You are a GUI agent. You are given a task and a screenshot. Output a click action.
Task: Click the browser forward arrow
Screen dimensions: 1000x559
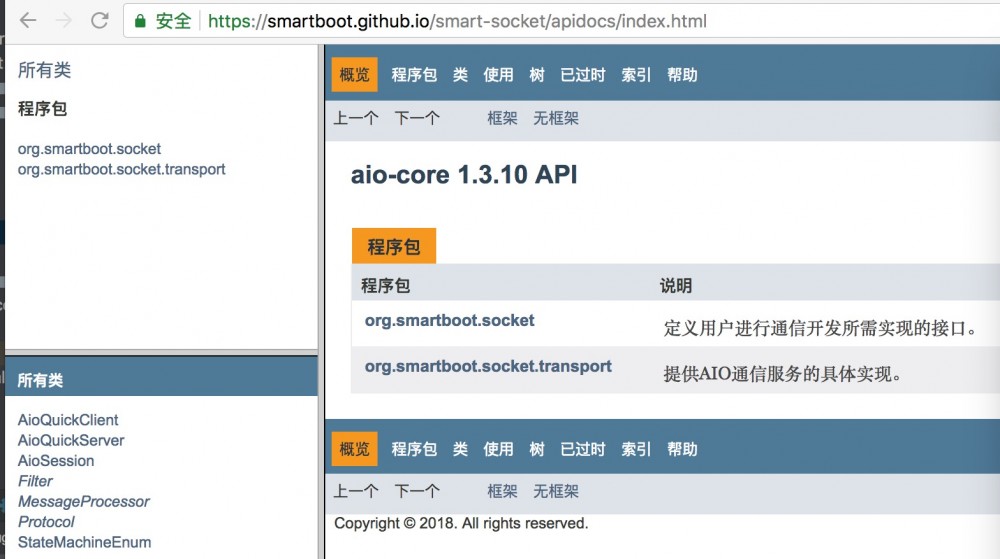pyautogui.click(x=64, y=21)
